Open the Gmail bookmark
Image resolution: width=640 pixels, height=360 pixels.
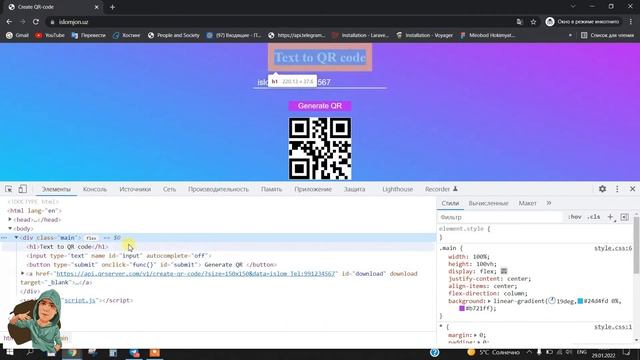[17, 36]
